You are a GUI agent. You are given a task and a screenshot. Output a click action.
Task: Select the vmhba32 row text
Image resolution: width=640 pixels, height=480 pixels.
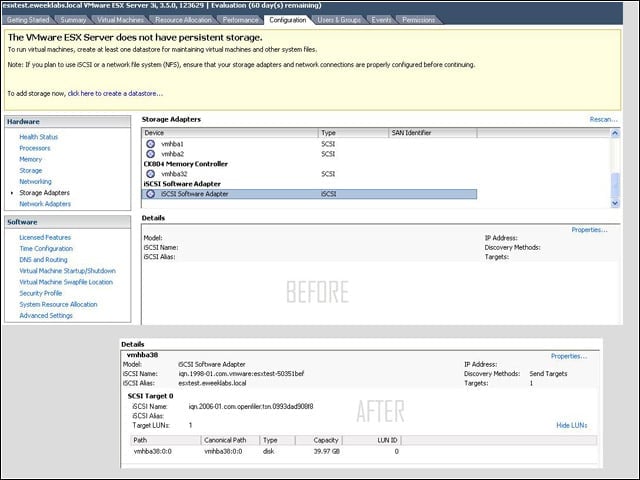click(174, 174)
